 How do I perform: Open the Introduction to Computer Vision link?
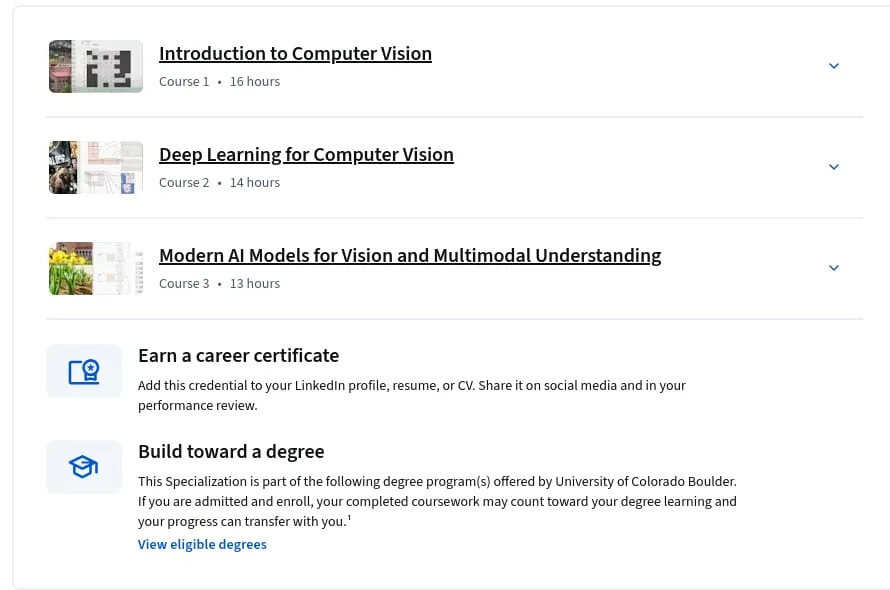295,53
